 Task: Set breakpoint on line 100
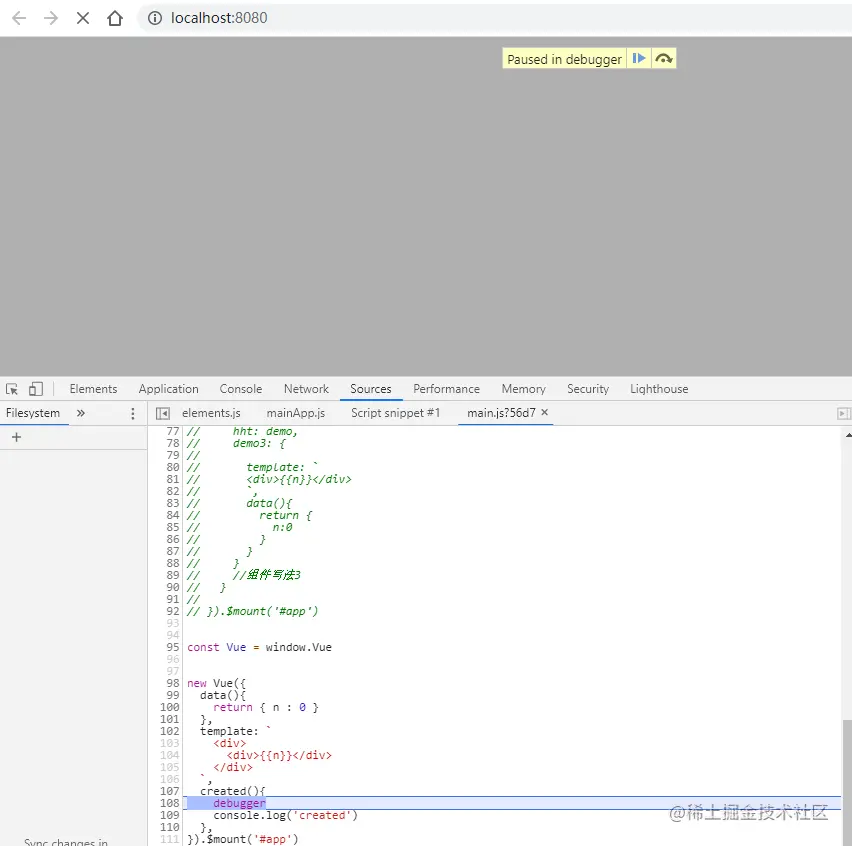click(170, 707)
